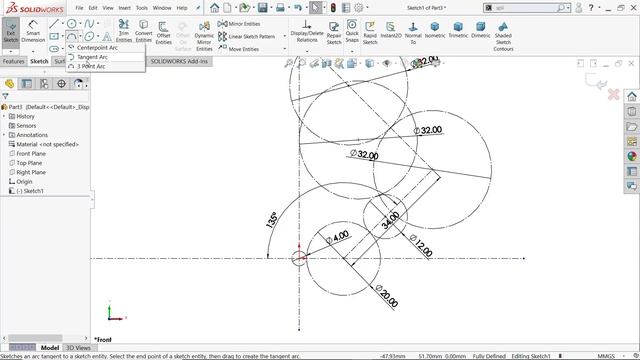Switch to the SOLIDWORKS Add-Ins tab

click(179, 61)
